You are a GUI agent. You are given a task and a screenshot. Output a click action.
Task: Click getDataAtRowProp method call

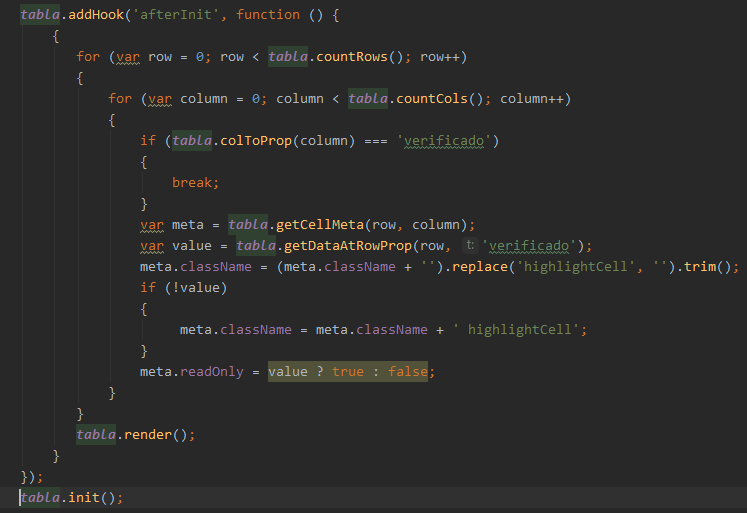click(348, 245)
